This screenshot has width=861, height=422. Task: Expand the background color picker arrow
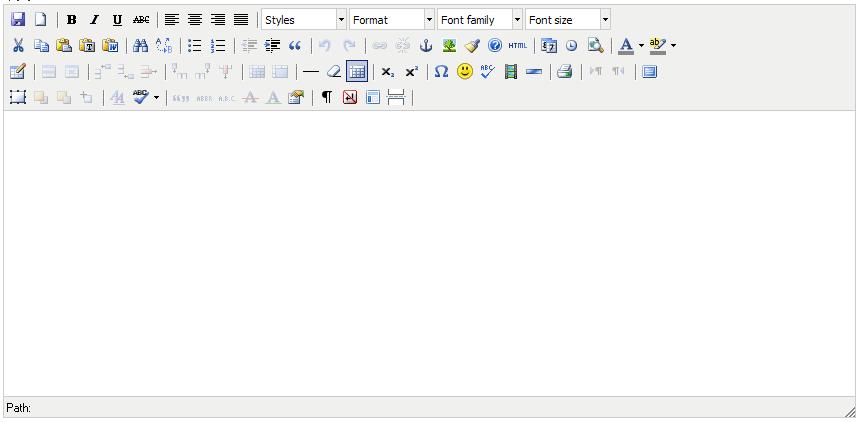click(x=673, y=46)
